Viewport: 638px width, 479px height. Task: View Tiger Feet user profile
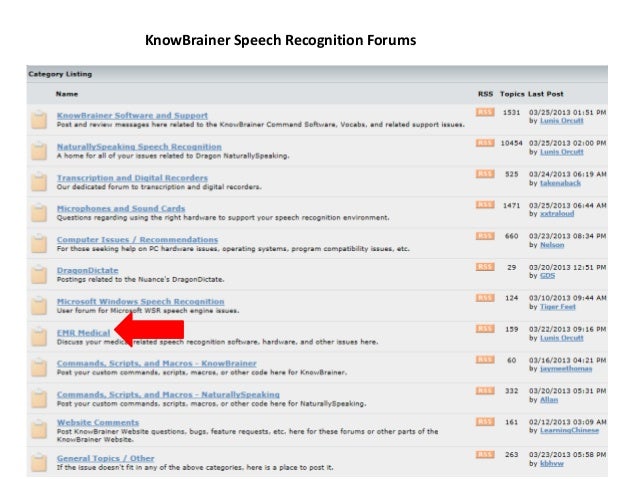(x=558, y=307)
